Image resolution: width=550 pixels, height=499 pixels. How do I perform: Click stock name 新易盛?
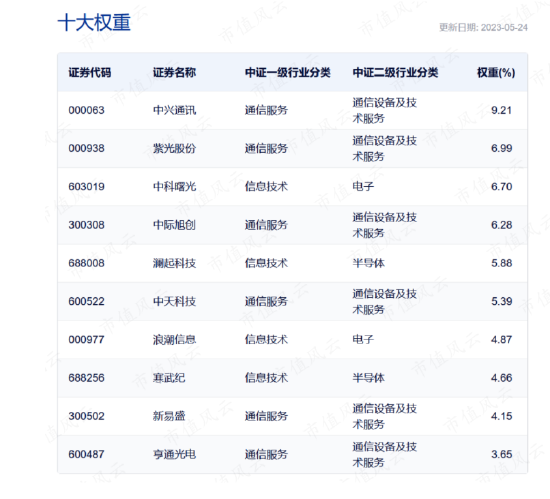[169, 416]
